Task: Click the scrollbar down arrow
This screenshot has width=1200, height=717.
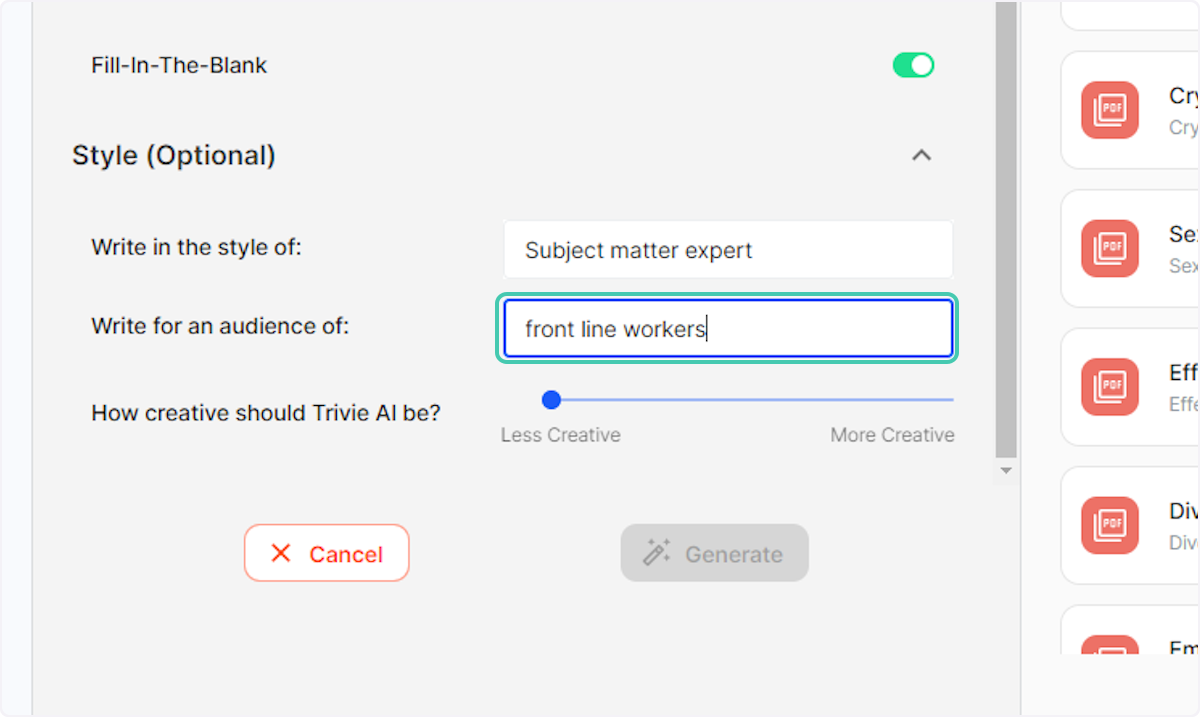Action: coord(1006,471)
